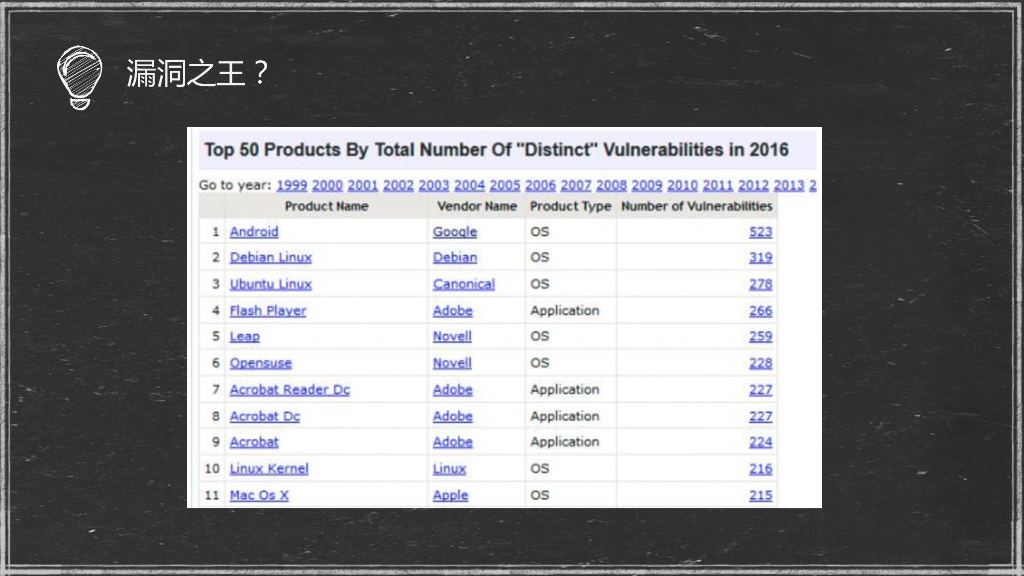Open the Linux Kernel product link
1024x576 pixels.
268,469
